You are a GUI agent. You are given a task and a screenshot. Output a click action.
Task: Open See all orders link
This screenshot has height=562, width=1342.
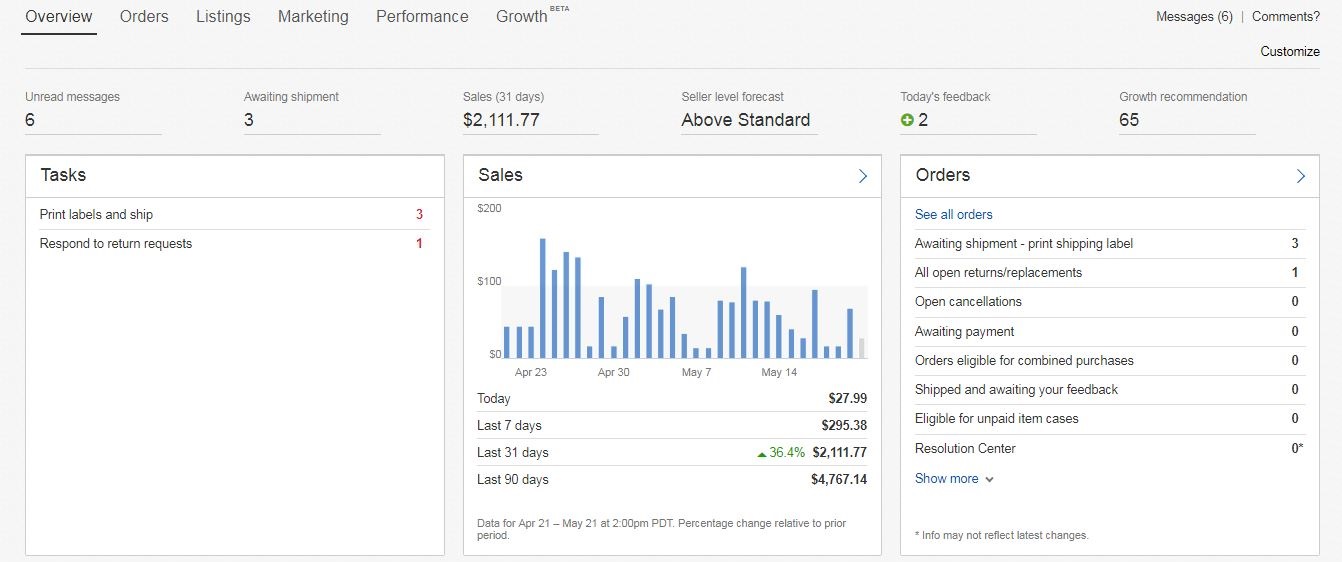(x=953, y=215)
